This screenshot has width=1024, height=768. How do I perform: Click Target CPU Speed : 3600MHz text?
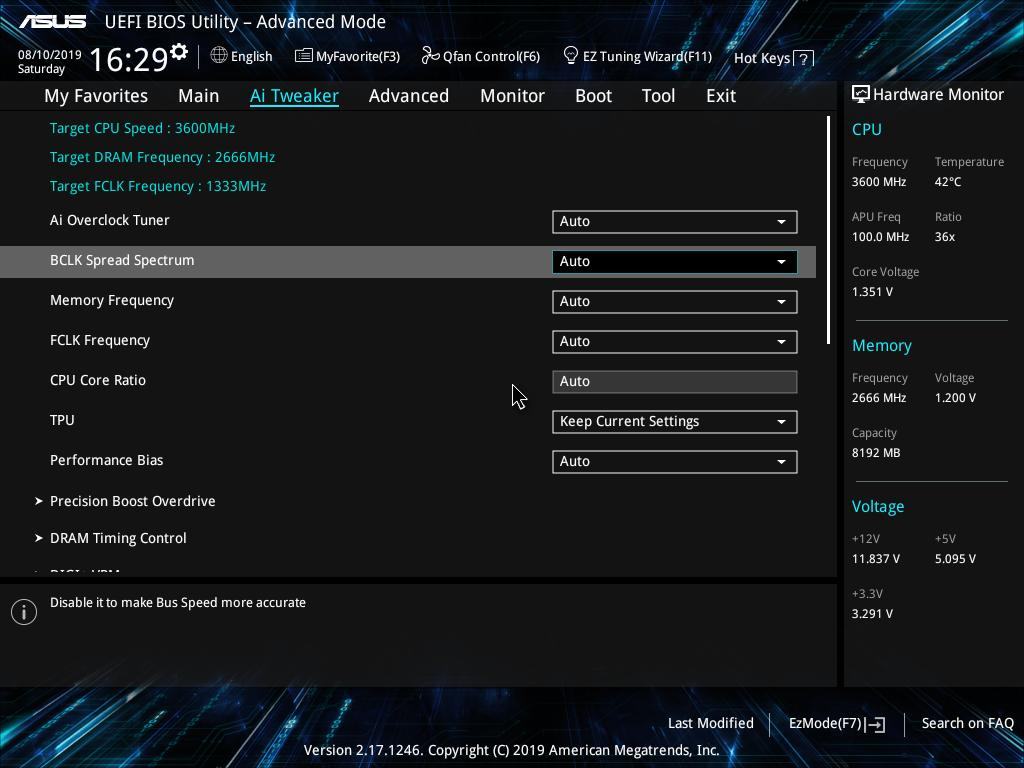142,128
